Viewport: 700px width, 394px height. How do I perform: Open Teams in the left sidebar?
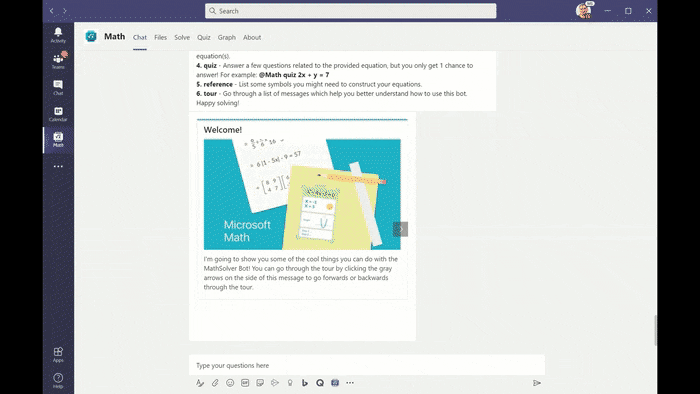(x=58, y=61)
